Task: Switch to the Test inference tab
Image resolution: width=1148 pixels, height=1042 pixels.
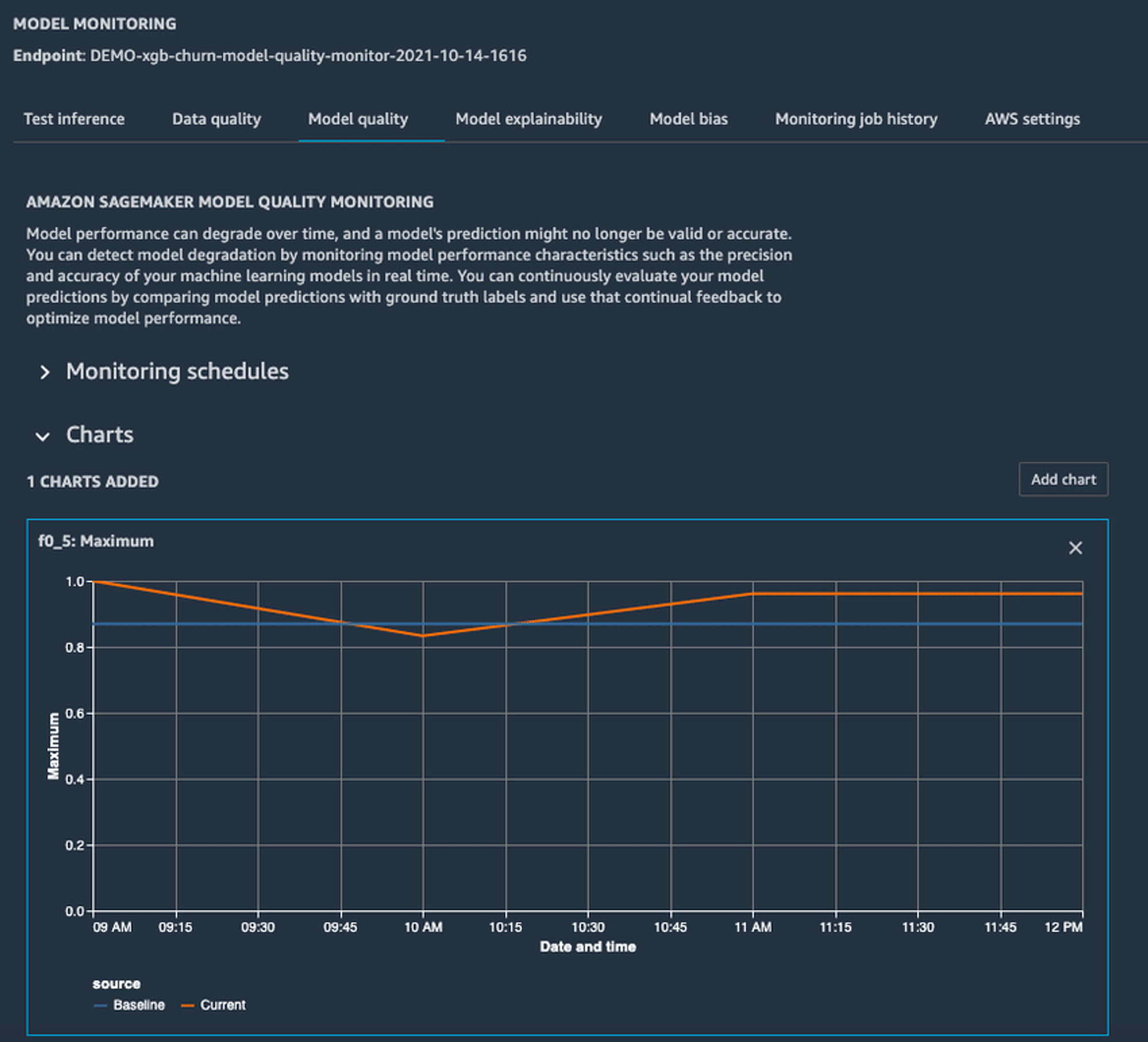Action: (74, 119)
